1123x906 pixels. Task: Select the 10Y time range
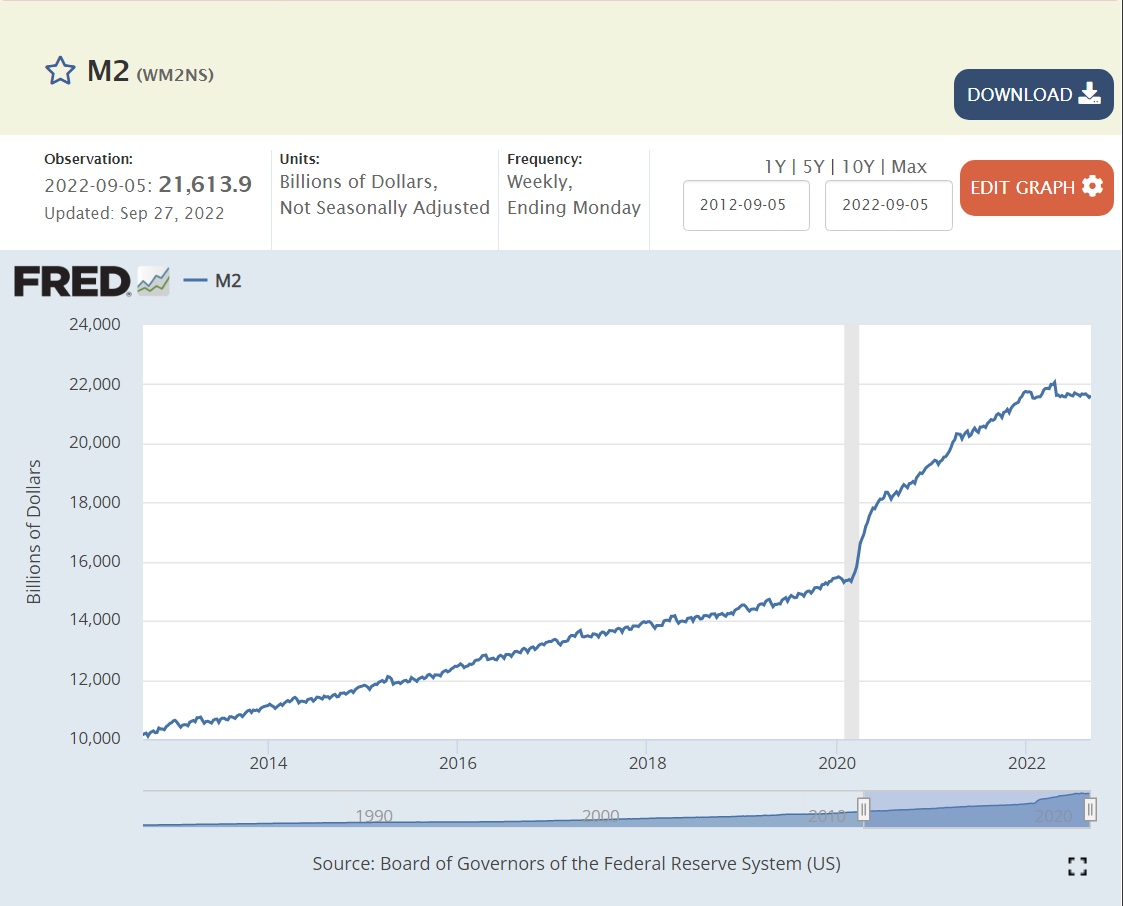pyautogui.click(x=858, y=167)
